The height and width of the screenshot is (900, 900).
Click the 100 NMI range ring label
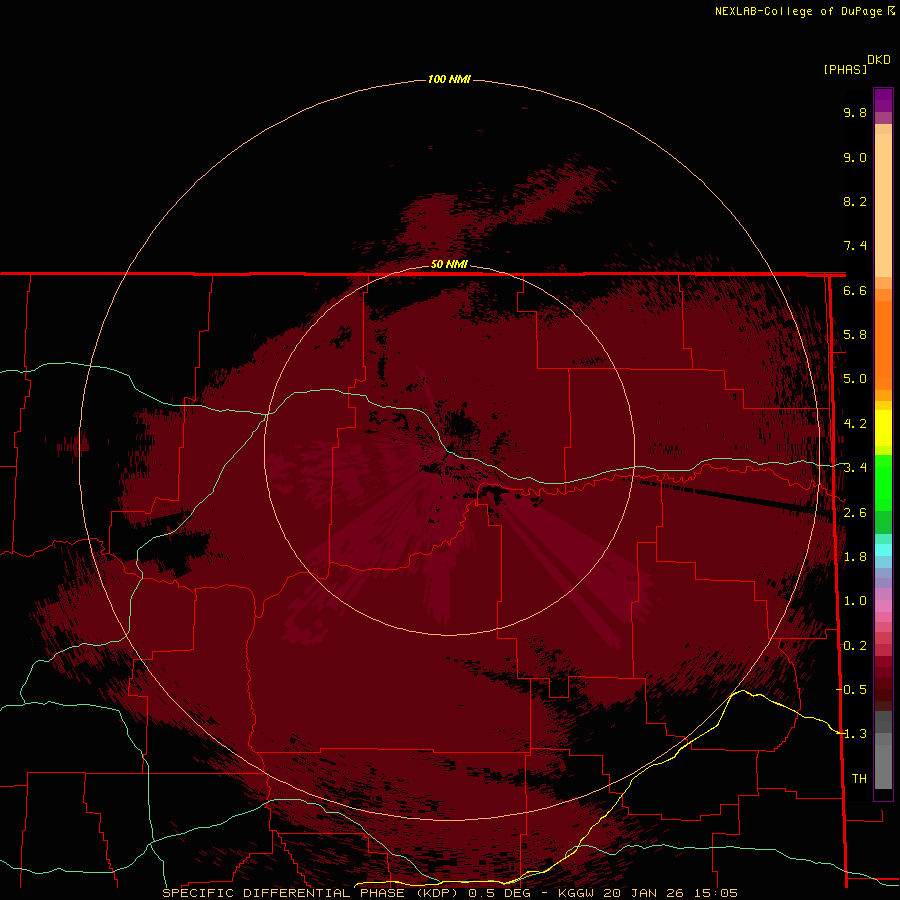tap(449, 79)
